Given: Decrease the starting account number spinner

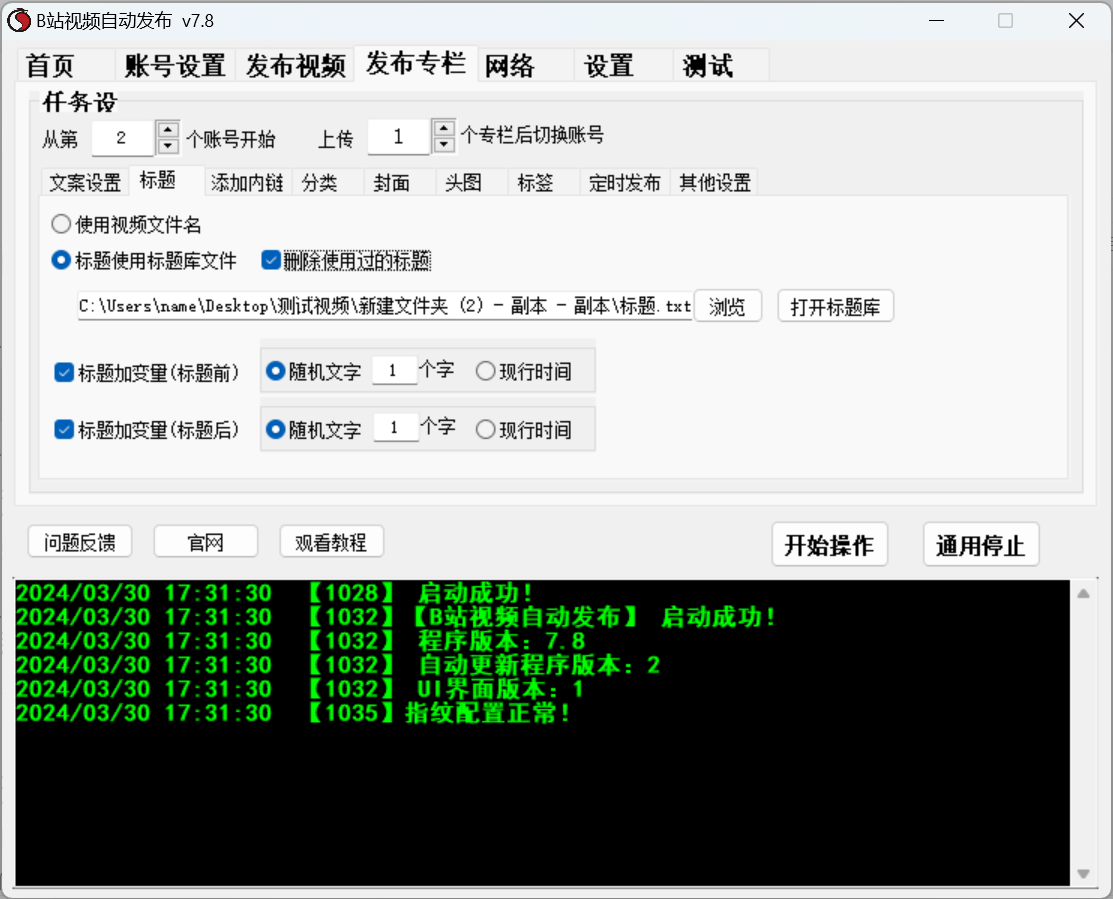Looking at the screenshot, I should [x=168, y=145].
